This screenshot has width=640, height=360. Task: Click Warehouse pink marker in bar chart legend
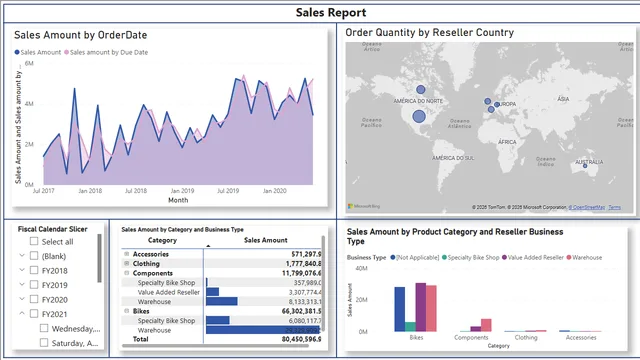click(569, 257)
